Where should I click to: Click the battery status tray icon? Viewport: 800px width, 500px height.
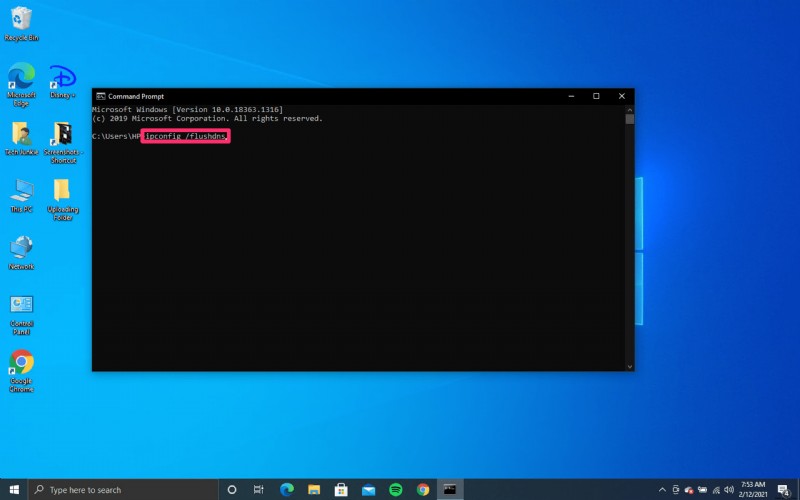[703, 490]
